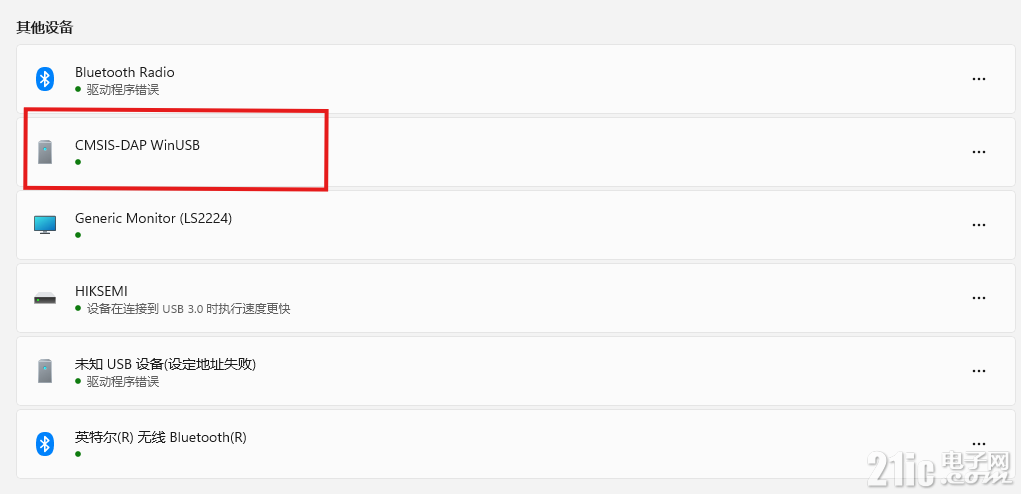The width and height of the screenshot is (1021, 494).
Task: Select the Bluetooth Radio device label
Action: tap(124, 72)
